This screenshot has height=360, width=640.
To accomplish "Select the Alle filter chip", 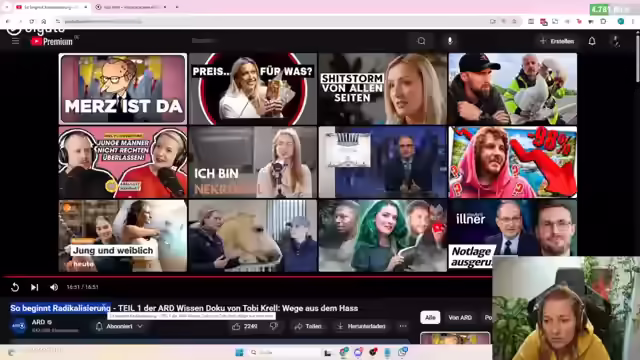I will click(430, 318).
